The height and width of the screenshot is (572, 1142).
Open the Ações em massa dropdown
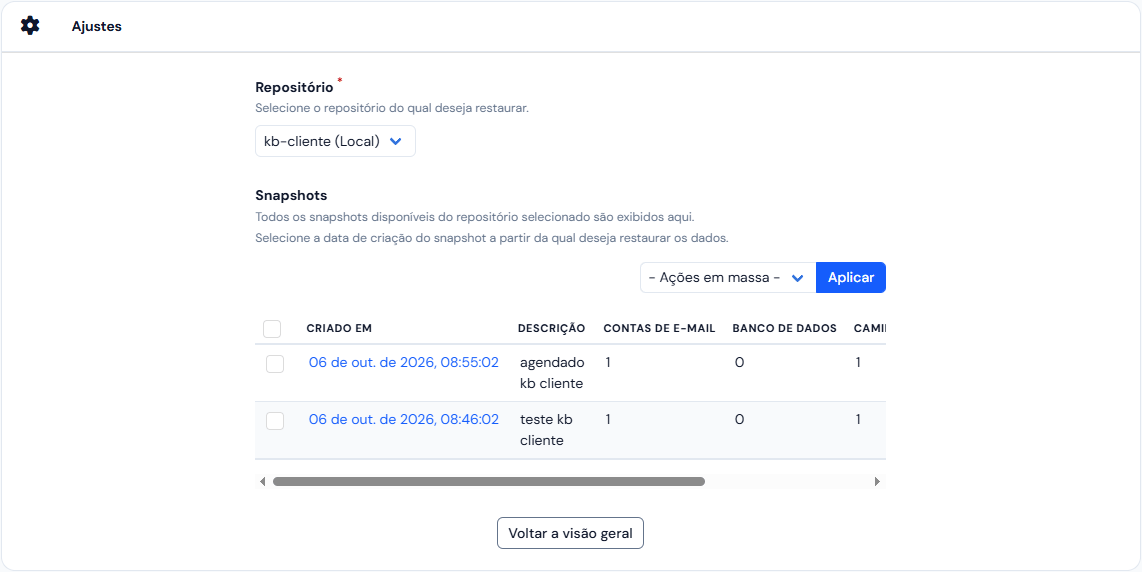(728, 278)
